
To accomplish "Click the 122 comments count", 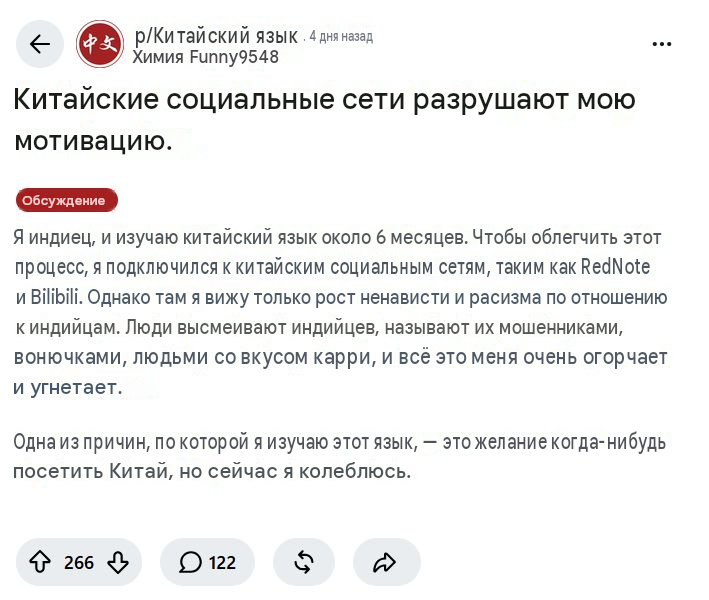I will [x=222, y=563].
